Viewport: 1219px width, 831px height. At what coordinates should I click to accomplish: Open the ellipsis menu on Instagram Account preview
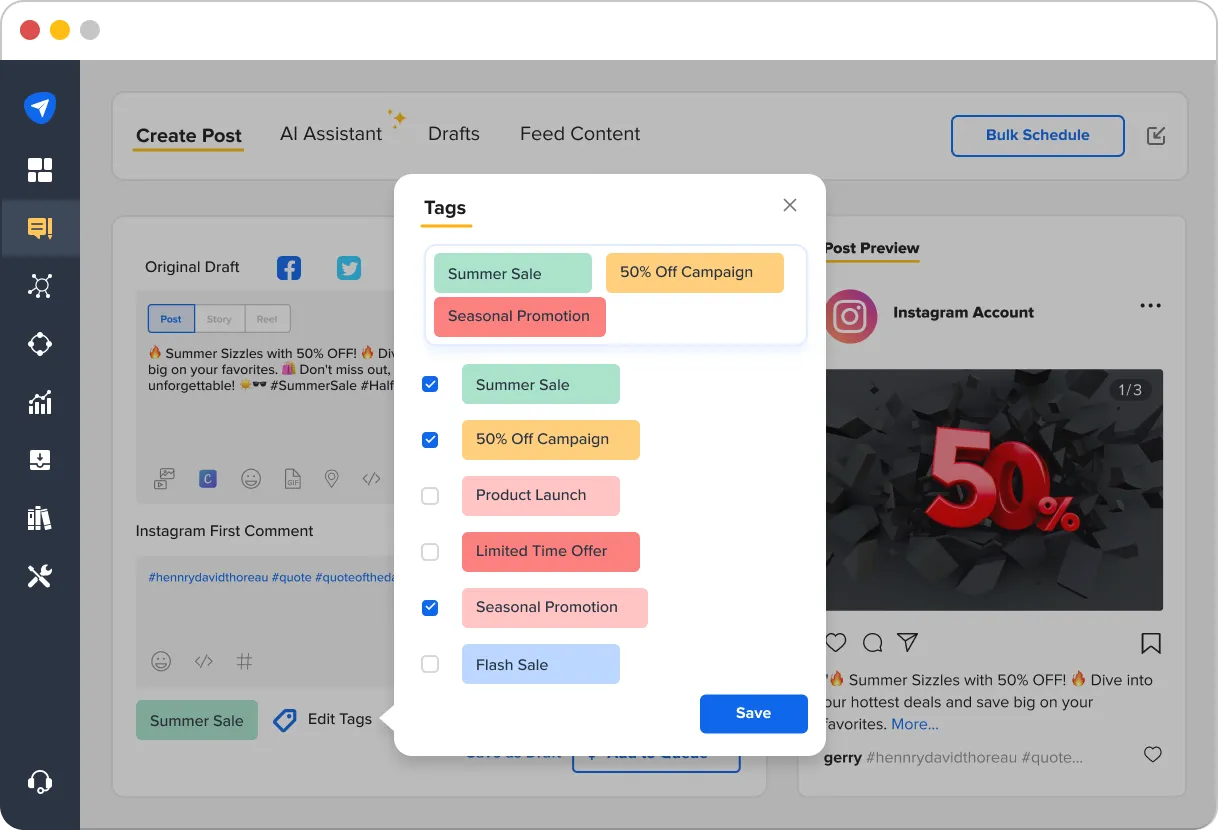[x=1151, y=306]
